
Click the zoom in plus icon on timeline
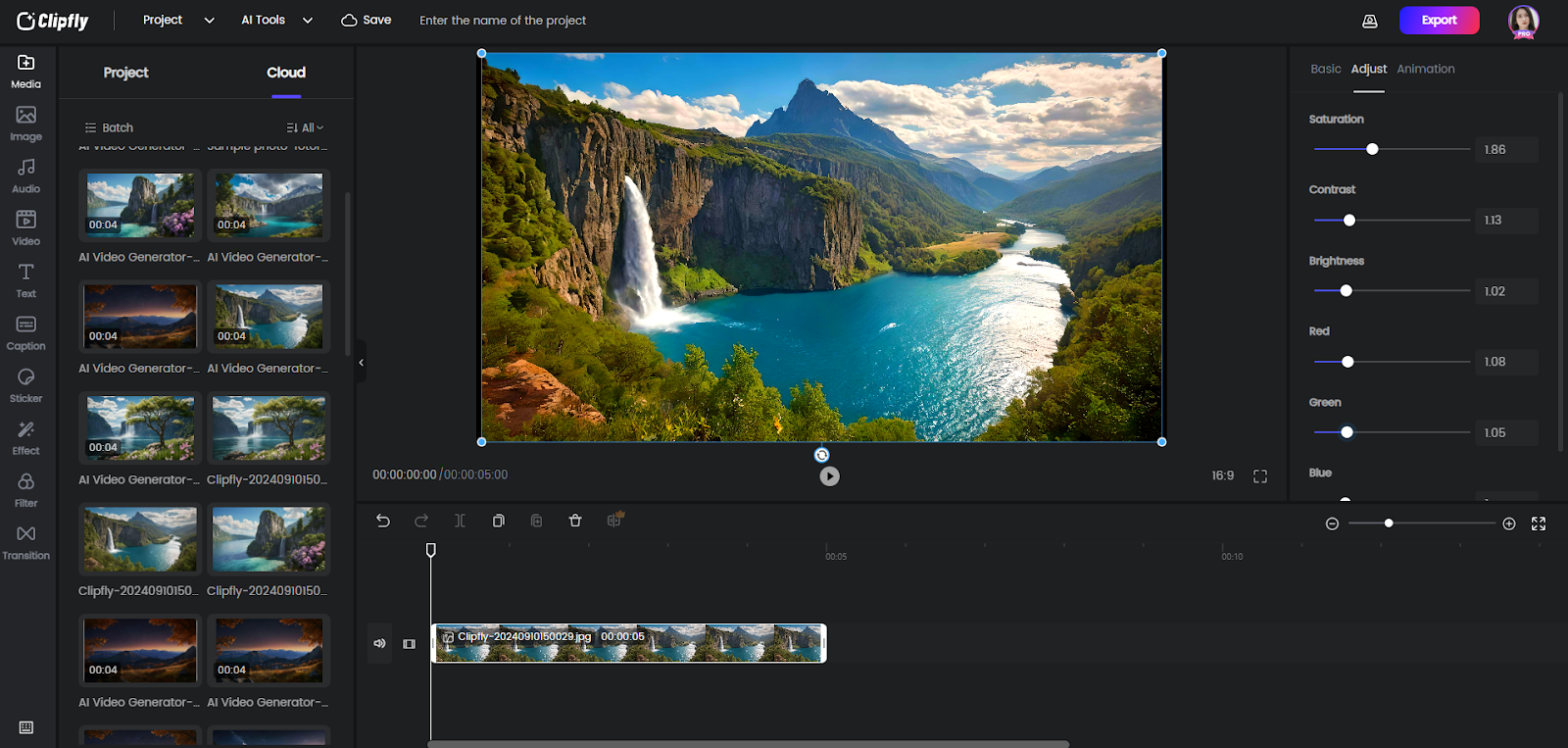pos(1509,524)
